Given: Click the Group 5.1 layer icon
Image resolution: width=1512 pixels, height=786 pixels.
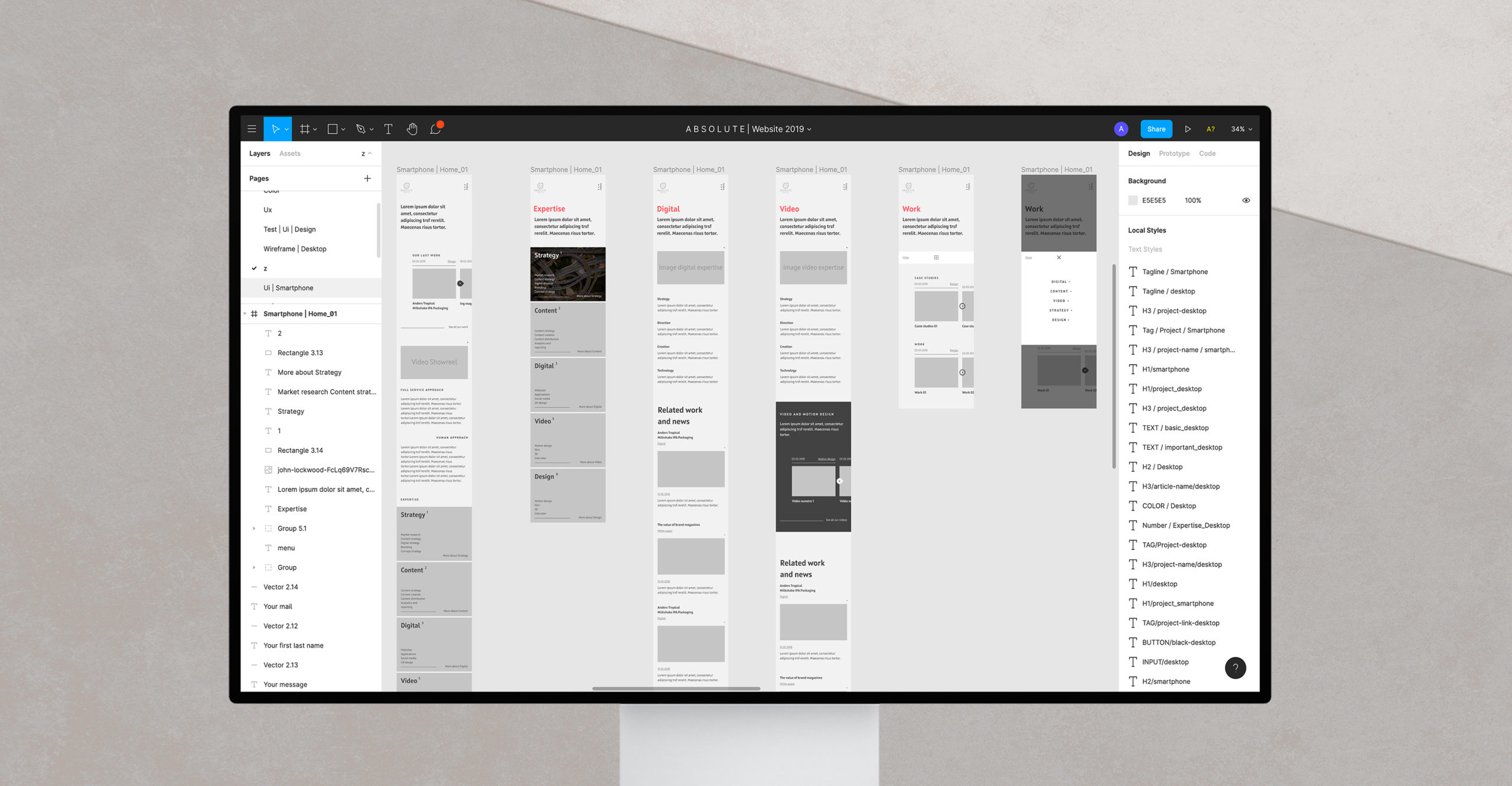Looking at the screenshot, I should pos(268,528).
